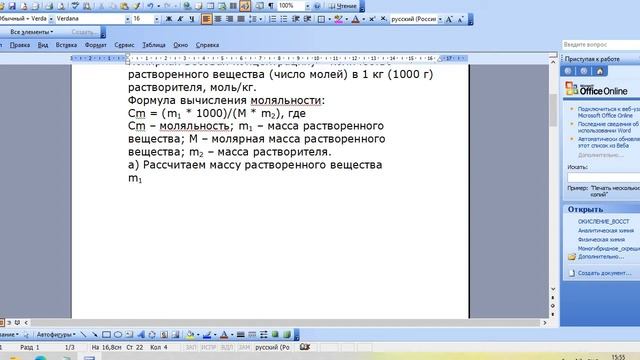Image resolution: width=640 pixels, height=360 pixels.
Task: Click the Increase Indent icon
Action: click(x=307, y=19)
